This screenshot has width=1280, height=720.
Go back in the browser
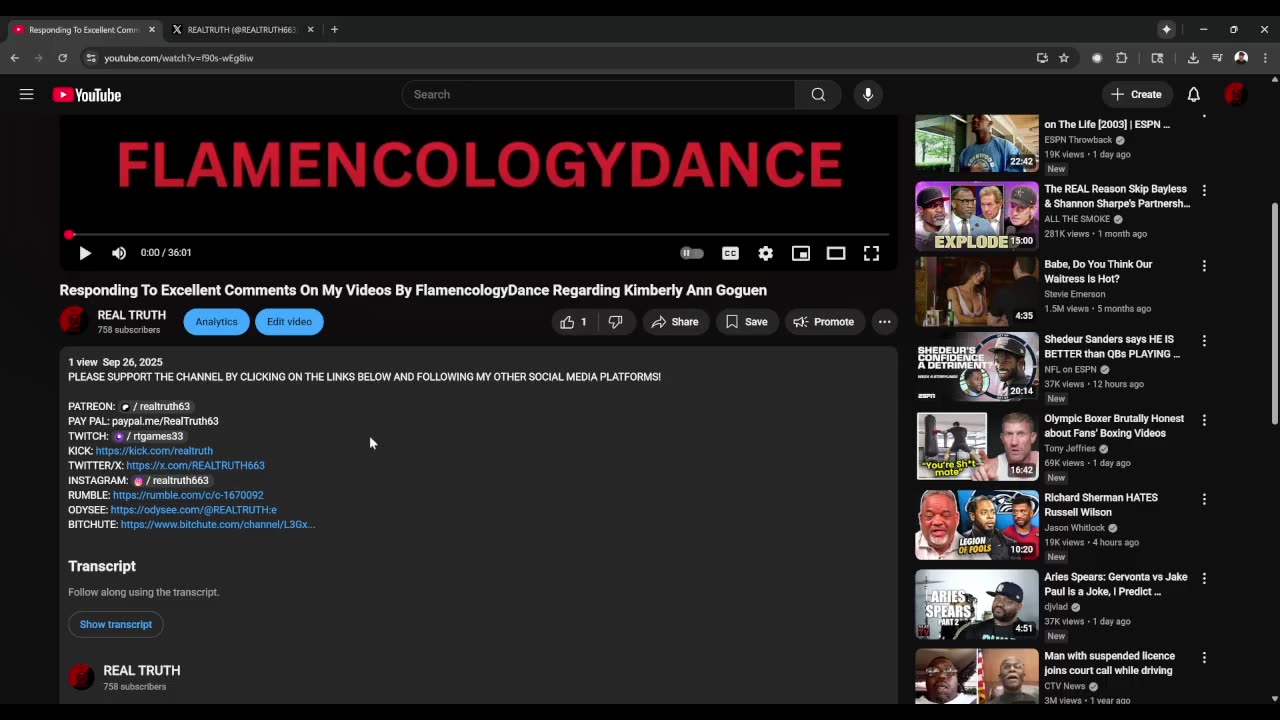[15, 58]
